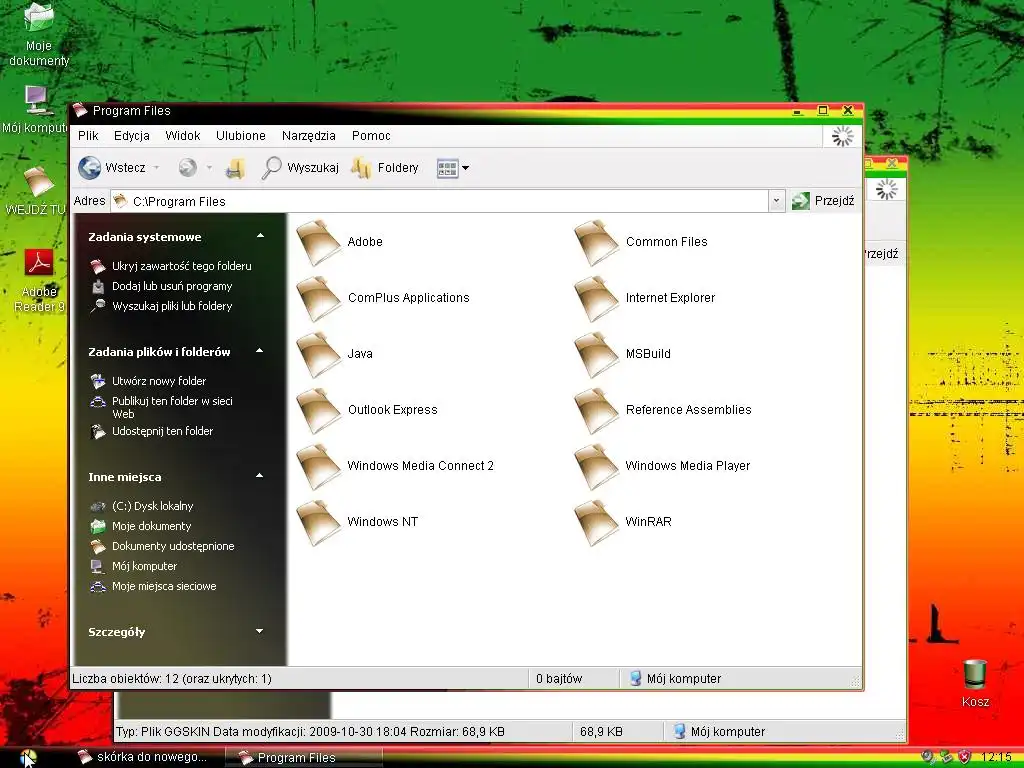This screenshot has width=1024, height=768.
Task: Open the Edycja menu
Action: click(x=132, y=136)
